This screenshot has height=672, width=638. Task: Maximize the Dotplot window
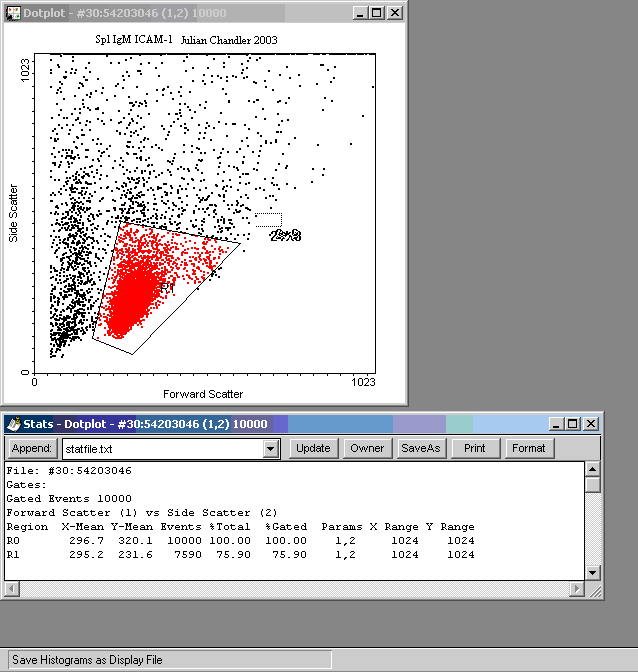(376, 13)
